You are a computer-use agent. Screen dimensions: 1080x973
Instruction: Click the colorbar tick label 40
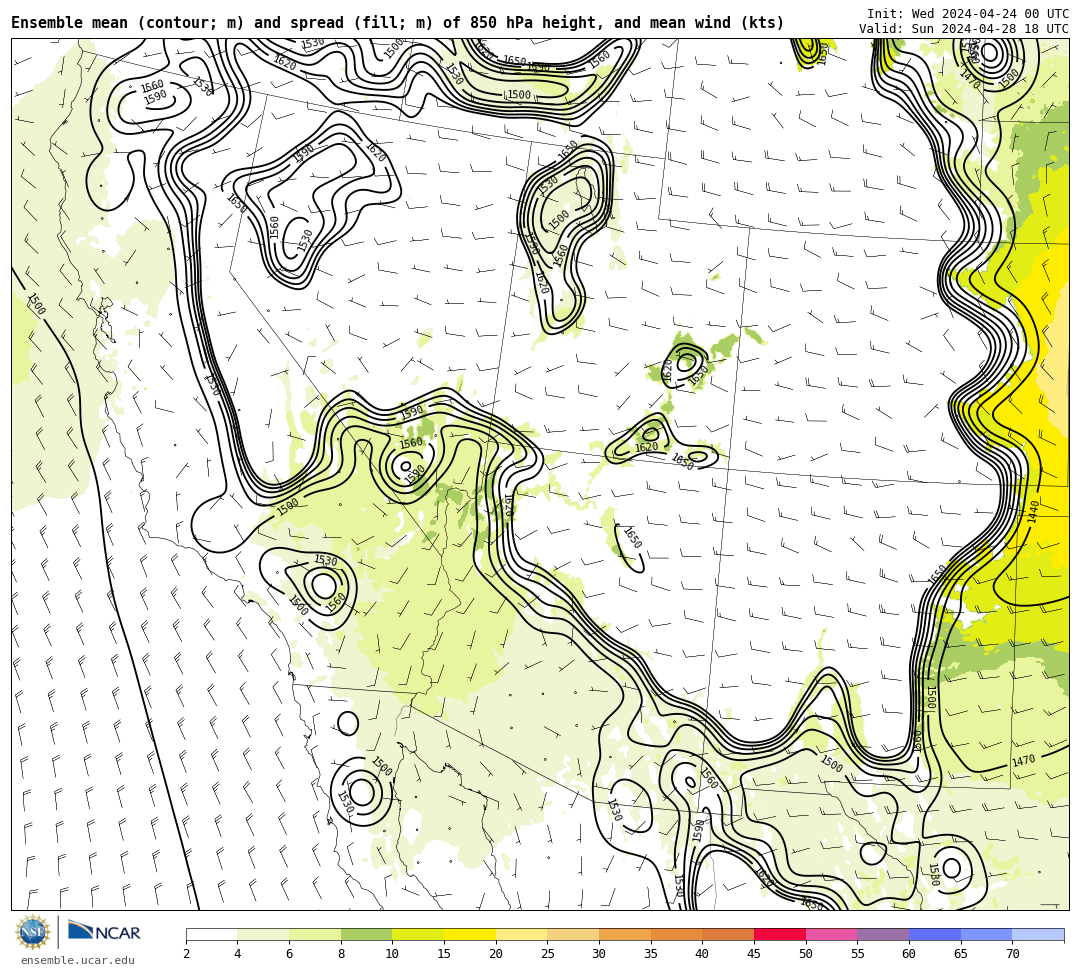[703, 954]
